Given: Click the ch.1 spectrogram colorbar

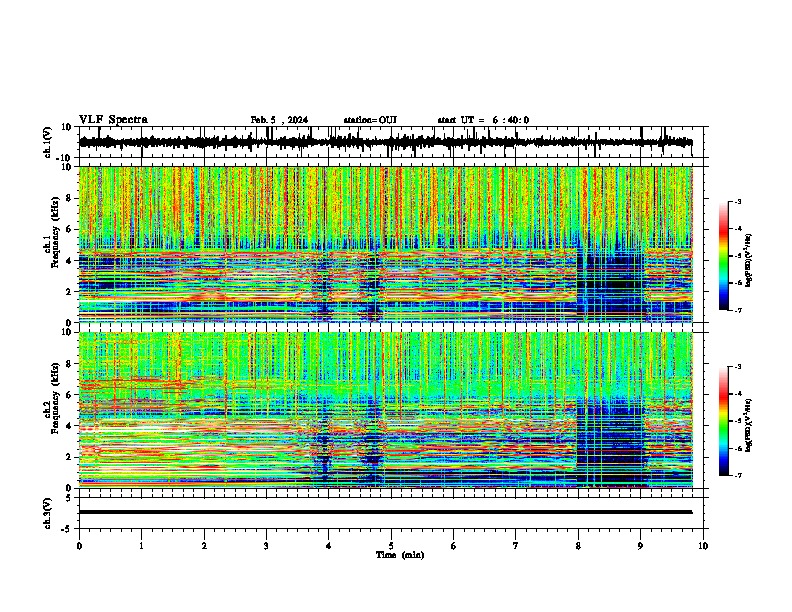Looking at the screenshot, I should (723, 256).
